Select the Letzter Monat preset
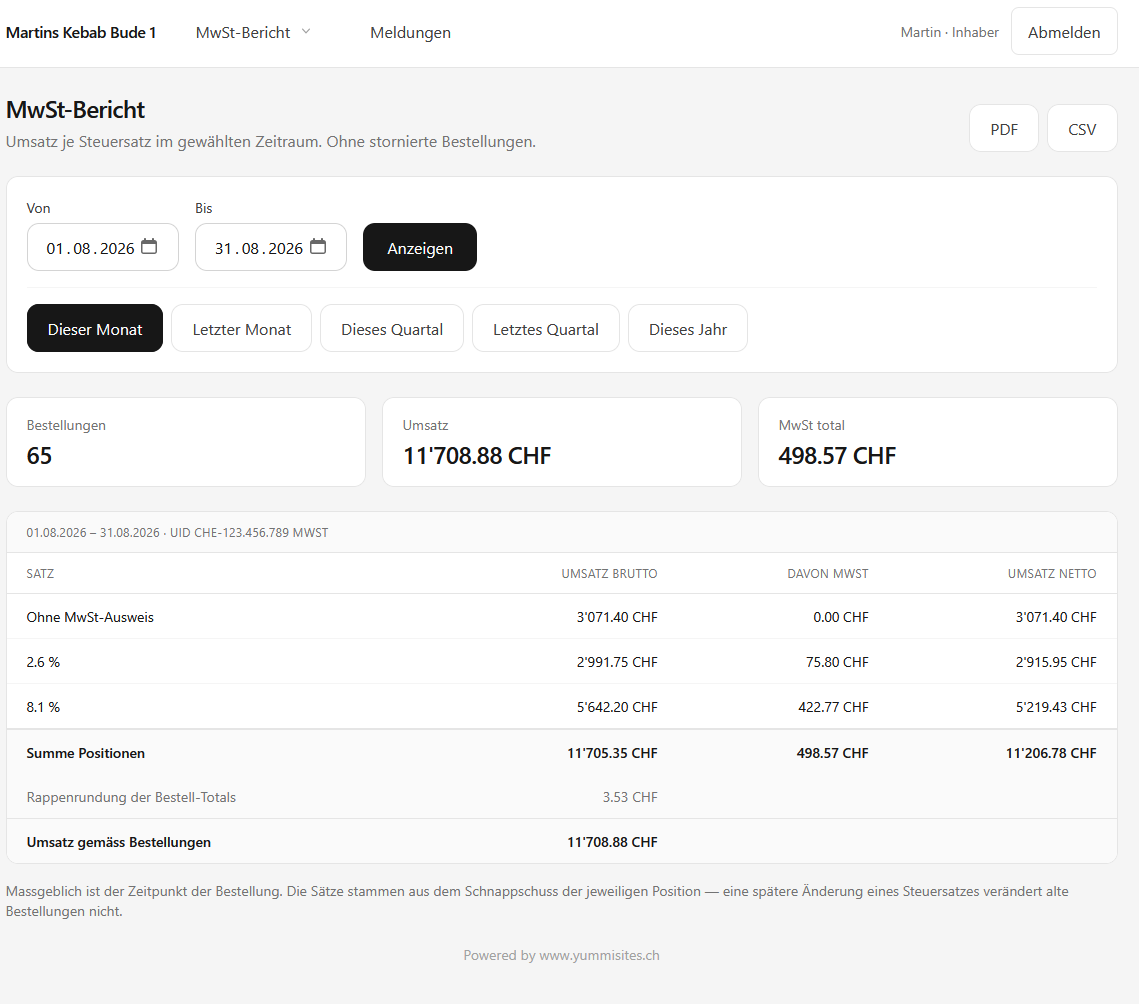Image resolution: width=1139 pixels, height=1004 pixels. pos(242,328)
